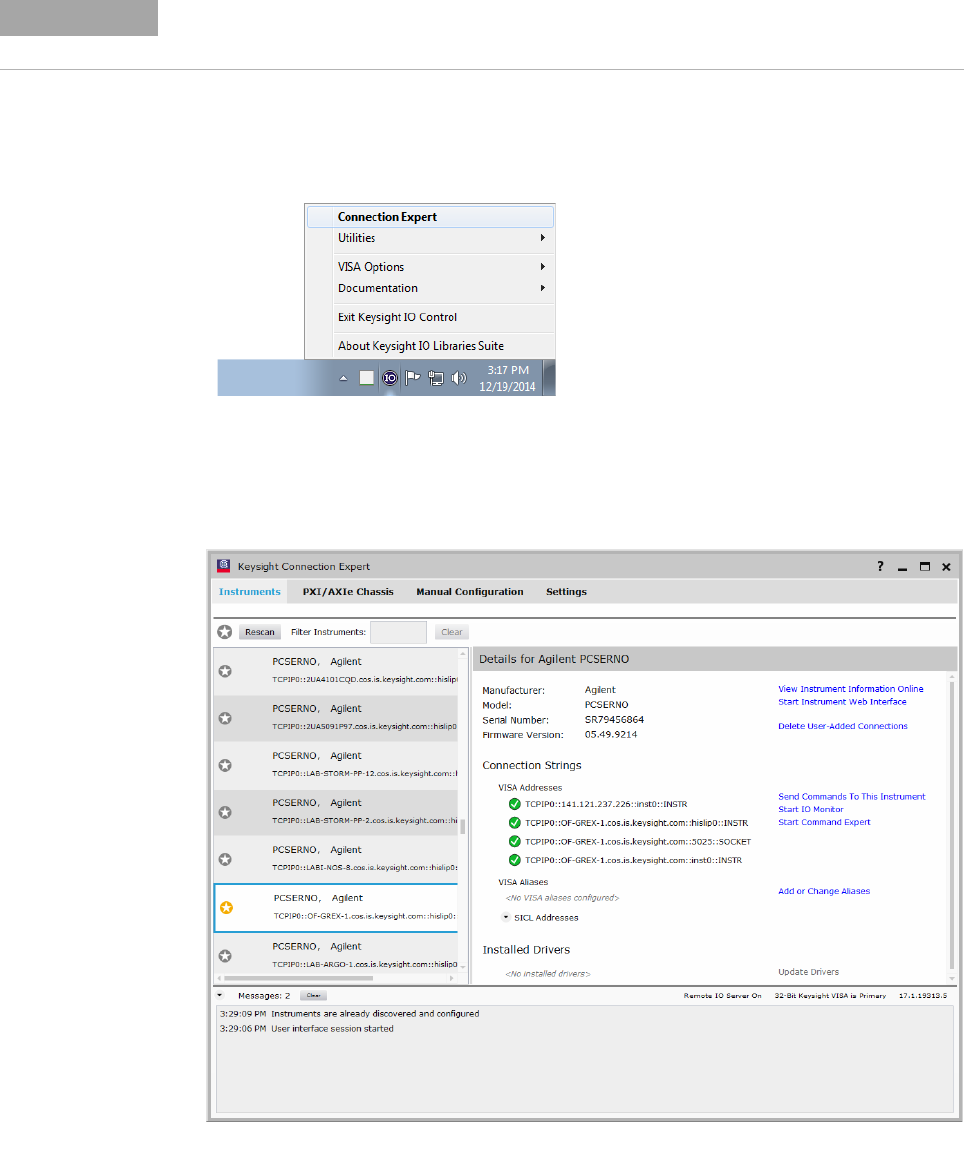Screen dimensions: 964x1151
Task: Click the Clear filter button
Action: coord(452,632)
